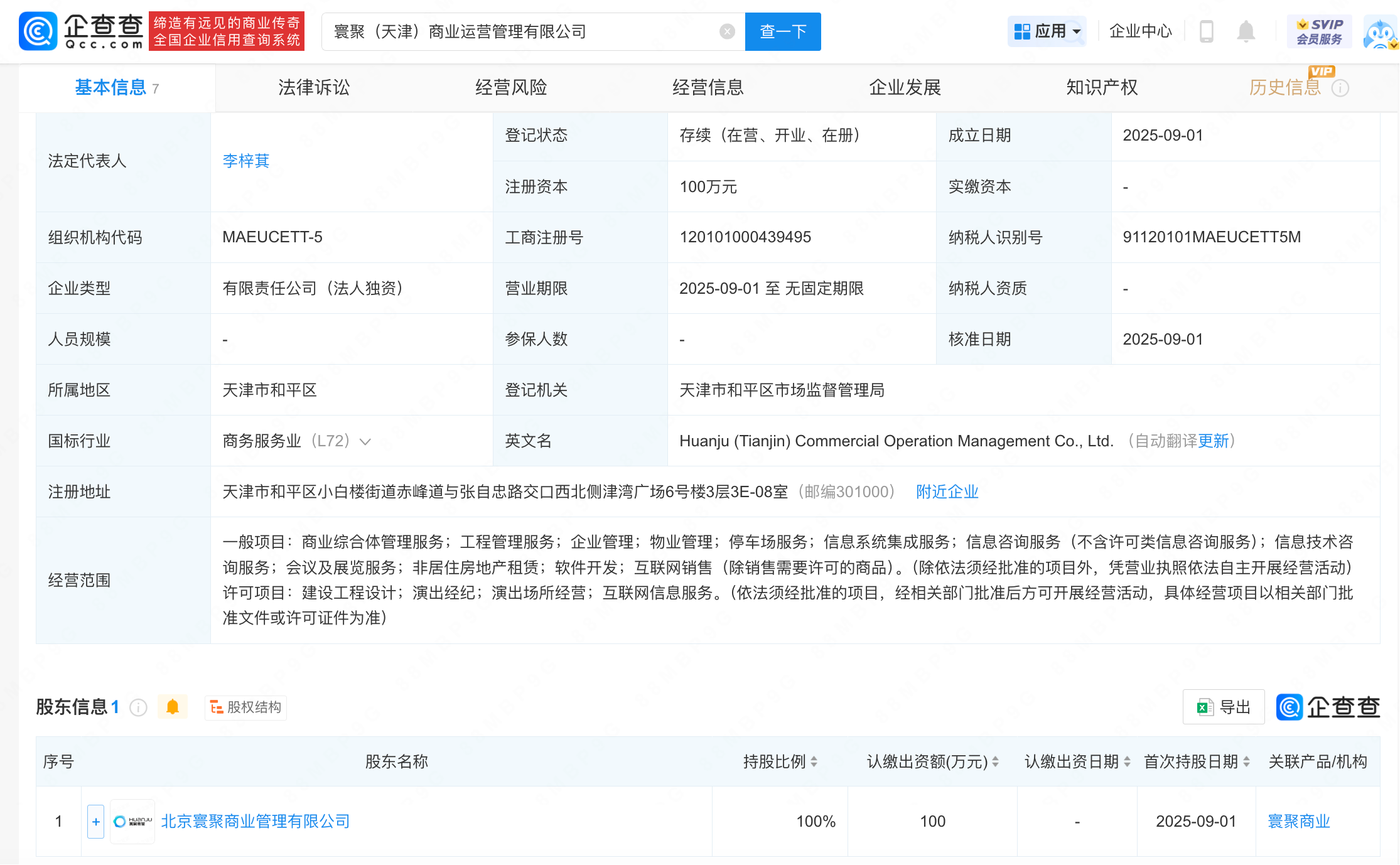Click the red slogan banner beside logo
The image size is (1400, 865).
pos(227,31)
